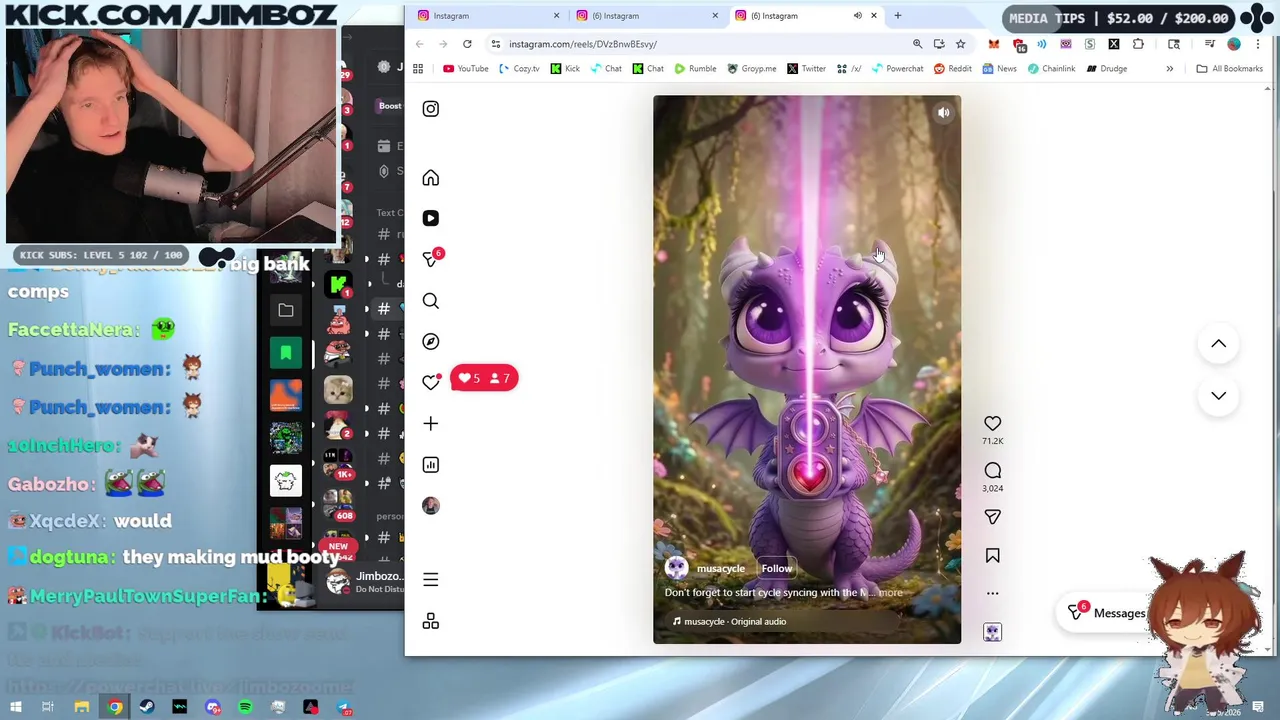The image size is (1280, 720).
Task: Open File Explorer from the taskbar
Action: (82, 708)
